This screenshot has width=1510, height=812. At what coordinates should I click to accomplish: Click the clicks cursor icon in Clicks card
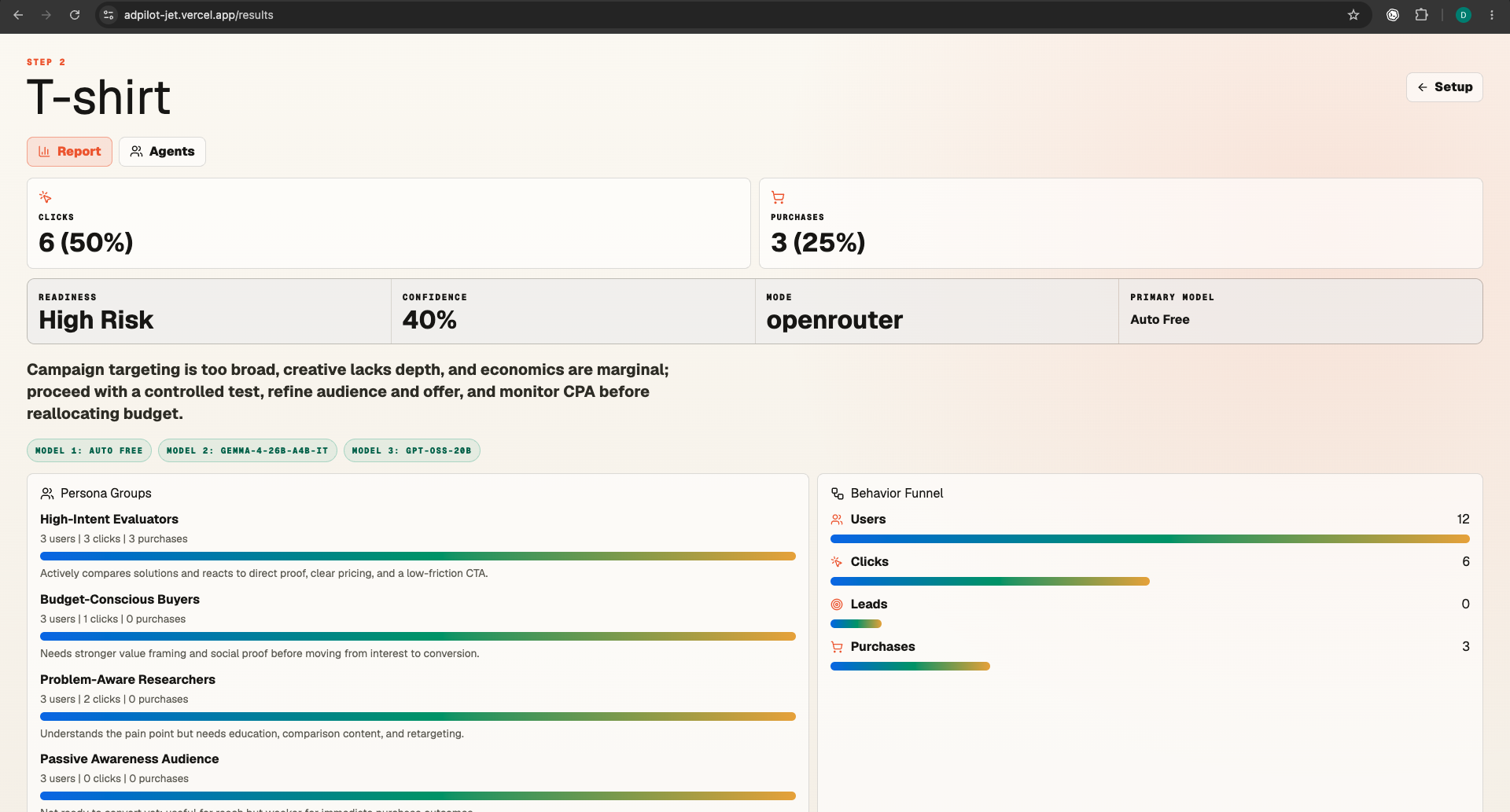point(46,197)
